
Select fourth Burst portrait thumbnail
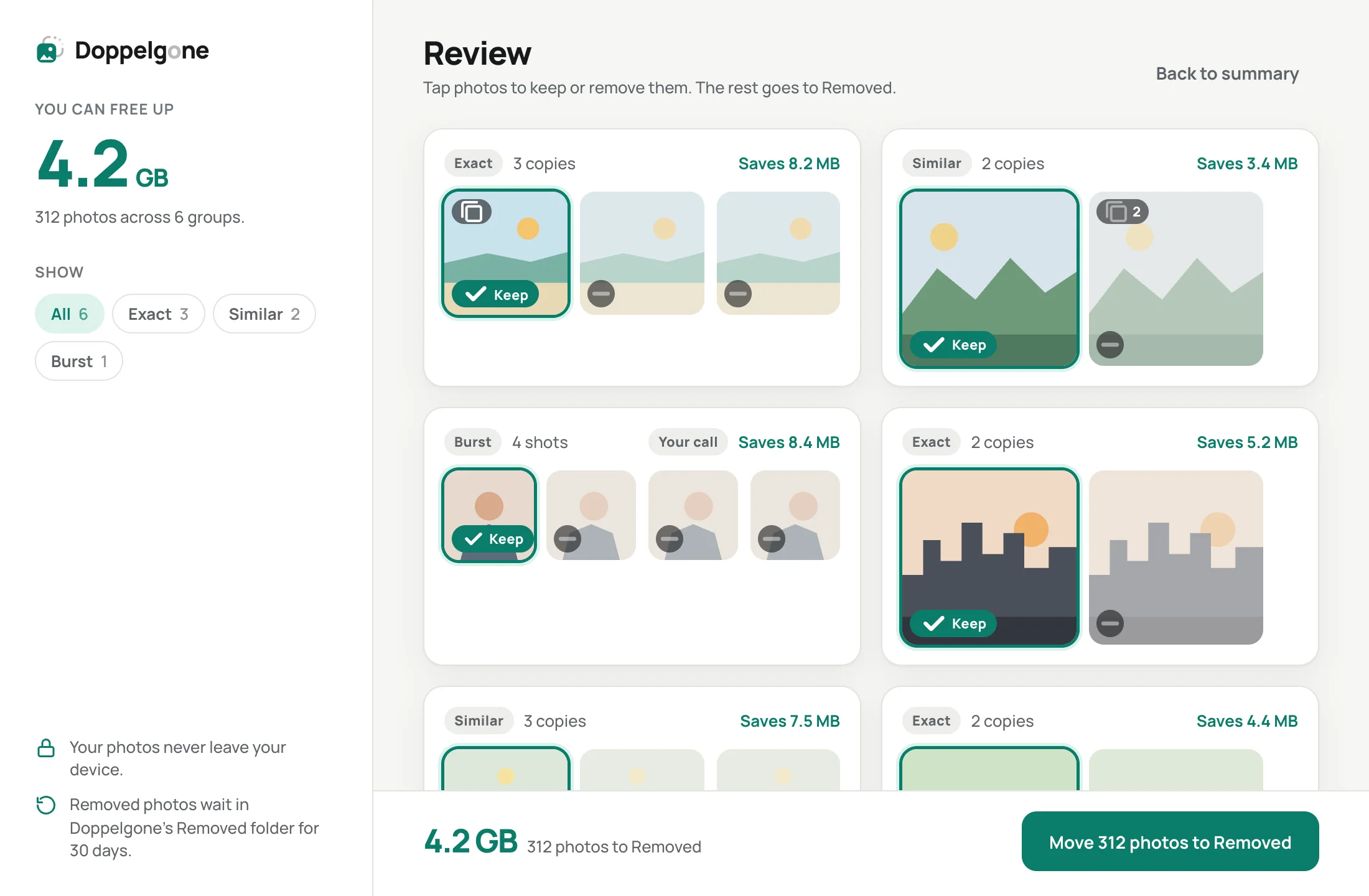pyautogui.click(x=795, y=515)
